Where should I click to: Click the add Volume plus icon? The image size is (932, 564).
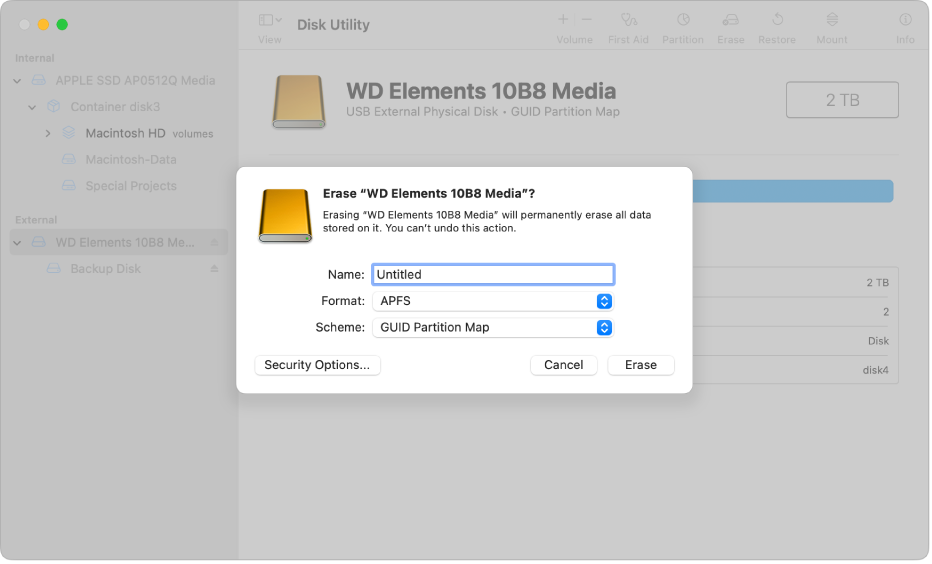tap(563, 20)
